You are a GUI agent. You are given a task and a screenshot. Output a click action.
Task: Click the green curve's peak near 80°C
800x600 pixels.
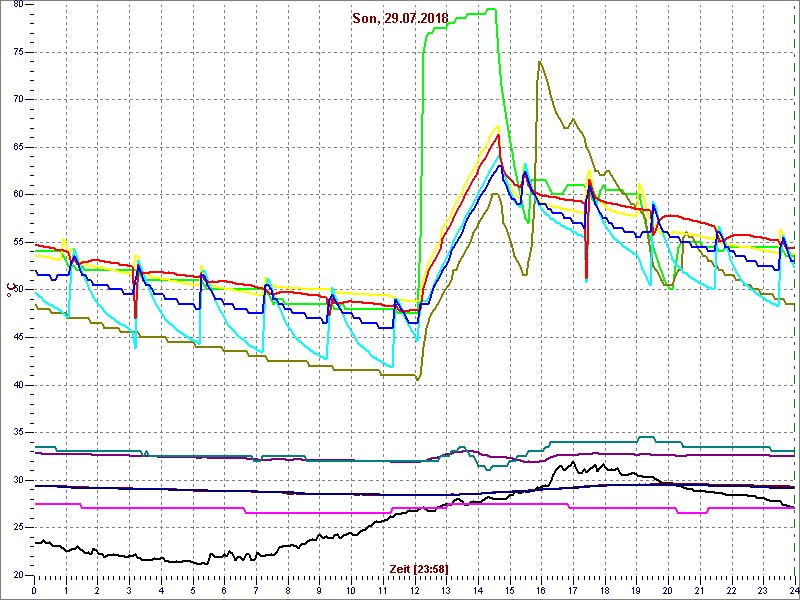pyautogui.click(x=492, y=9)
